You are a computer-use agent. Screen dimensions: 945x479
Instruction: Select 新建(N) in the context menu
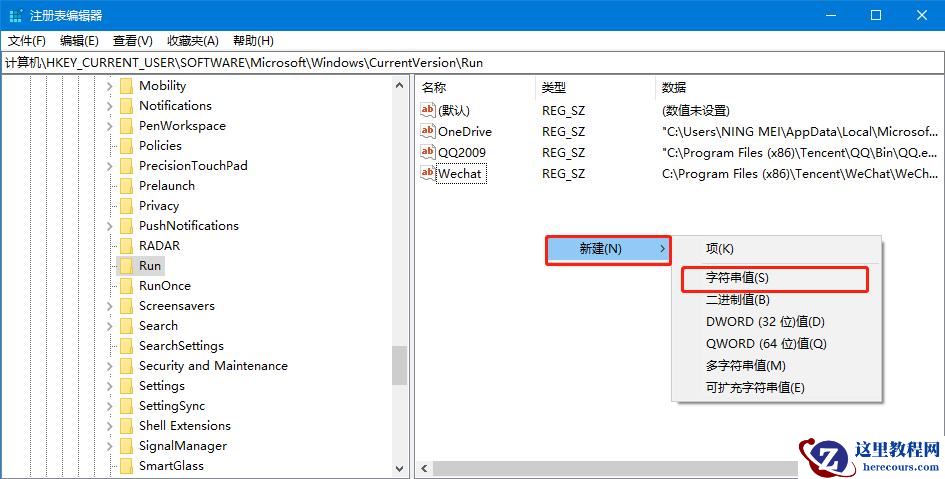tap(608, 249)
